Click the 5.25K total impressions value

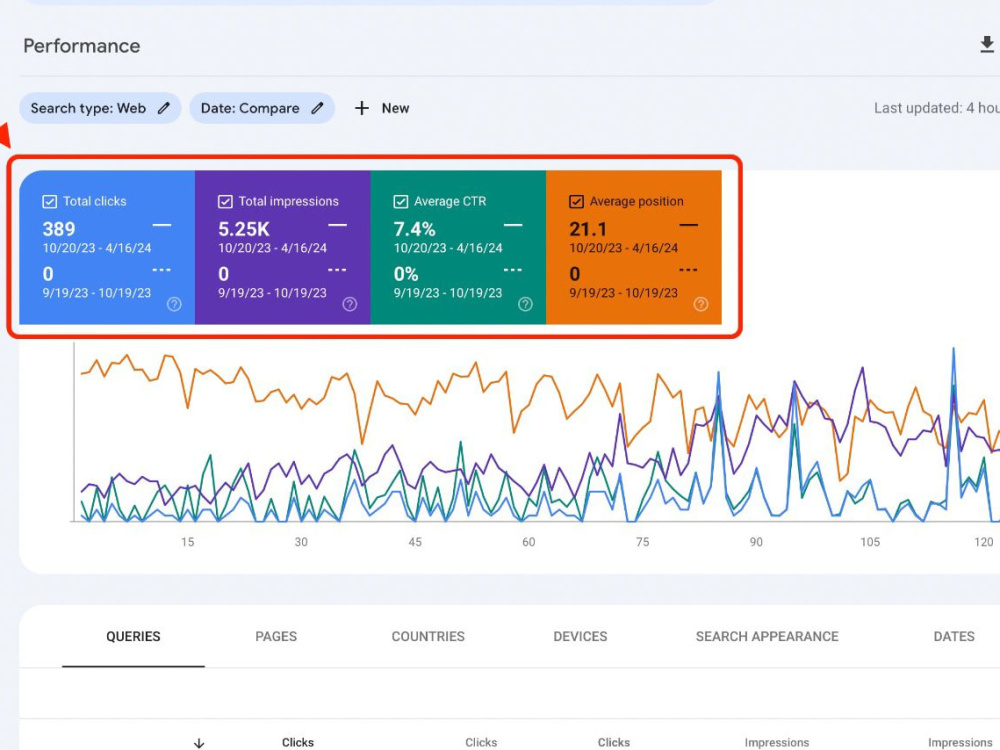(x=244, y=229)
